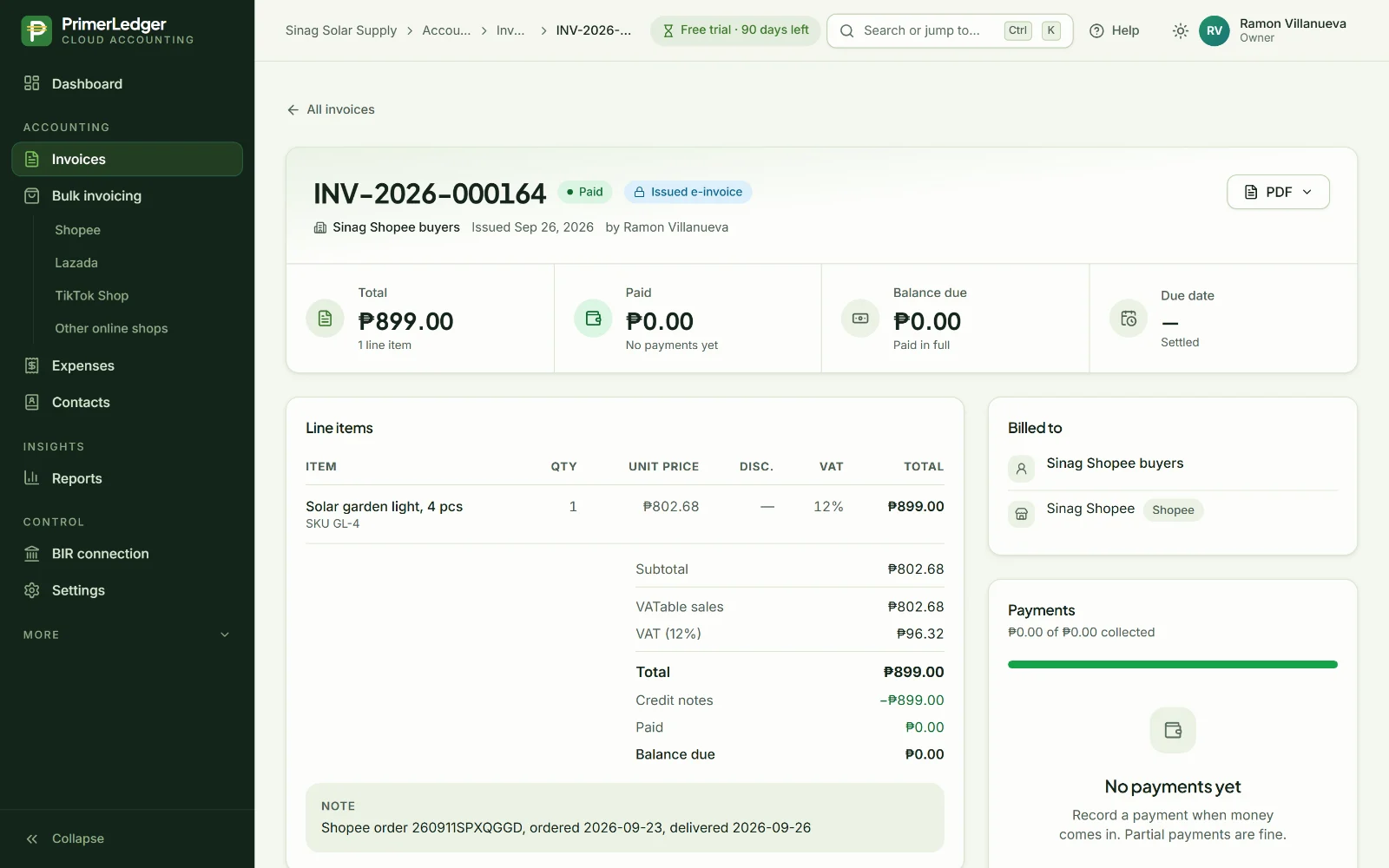1389x868 pixels.
Task: Click the payments collected progress bar
Action: (1173, 665)
